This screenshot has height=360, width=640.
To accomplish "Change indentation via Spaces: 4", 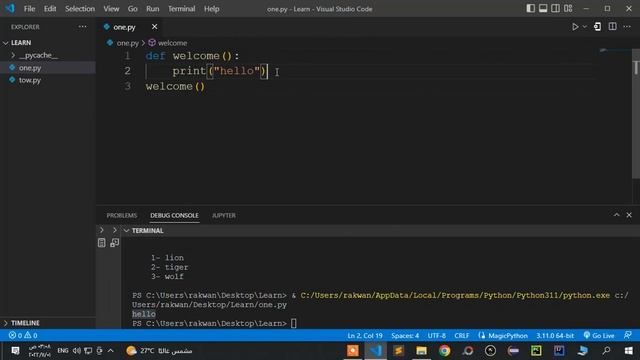I will click(405, 336).
